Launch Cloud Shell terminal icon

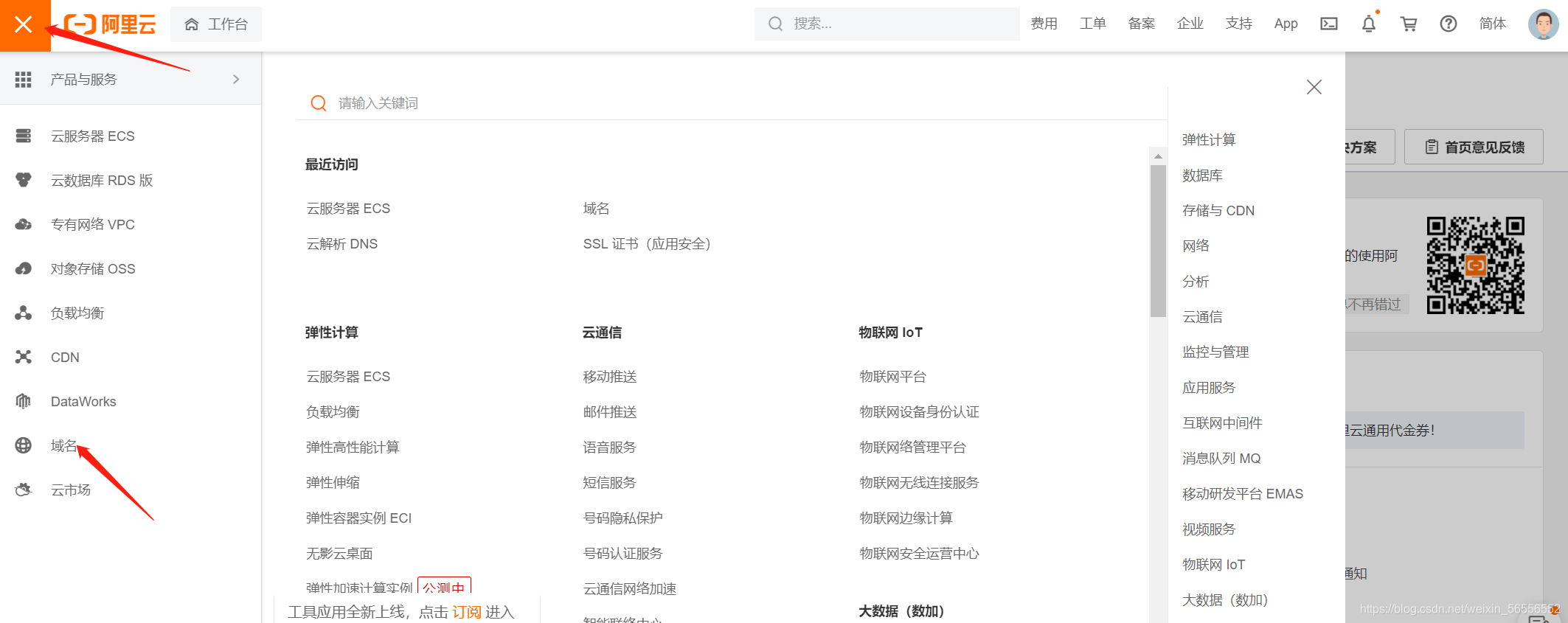pos(1328,24)
